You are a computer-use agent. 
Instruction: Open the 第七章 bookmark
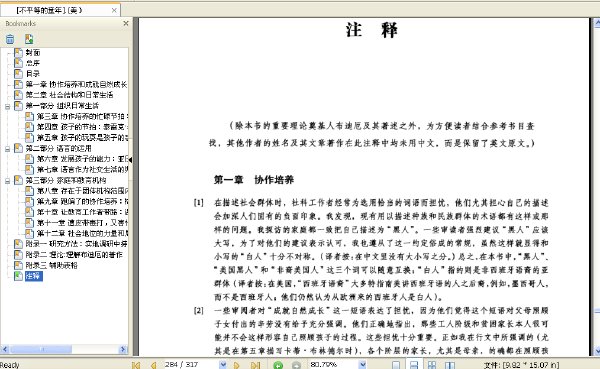[82, 169]
